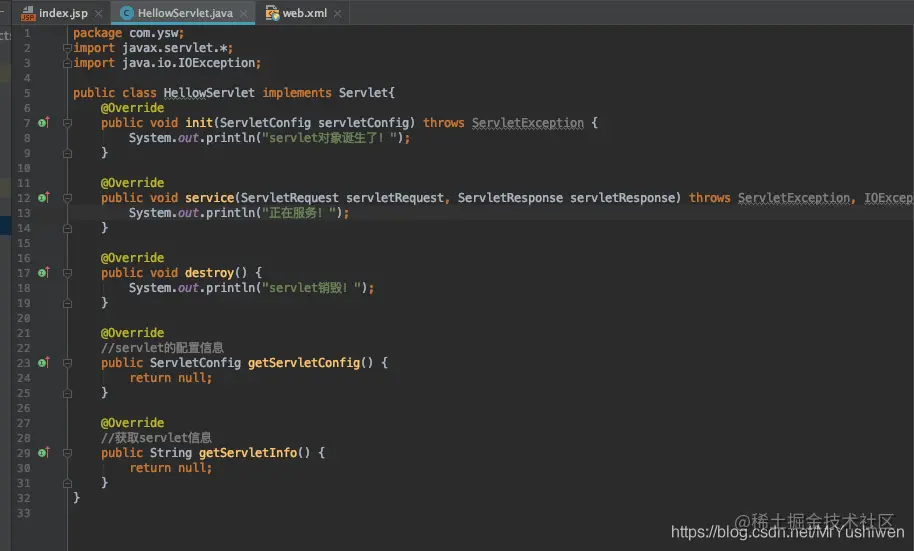This screenshot has width=914, height=551.
Task: Click 'return null;' at line 30
Action: (x=170, y=468)
